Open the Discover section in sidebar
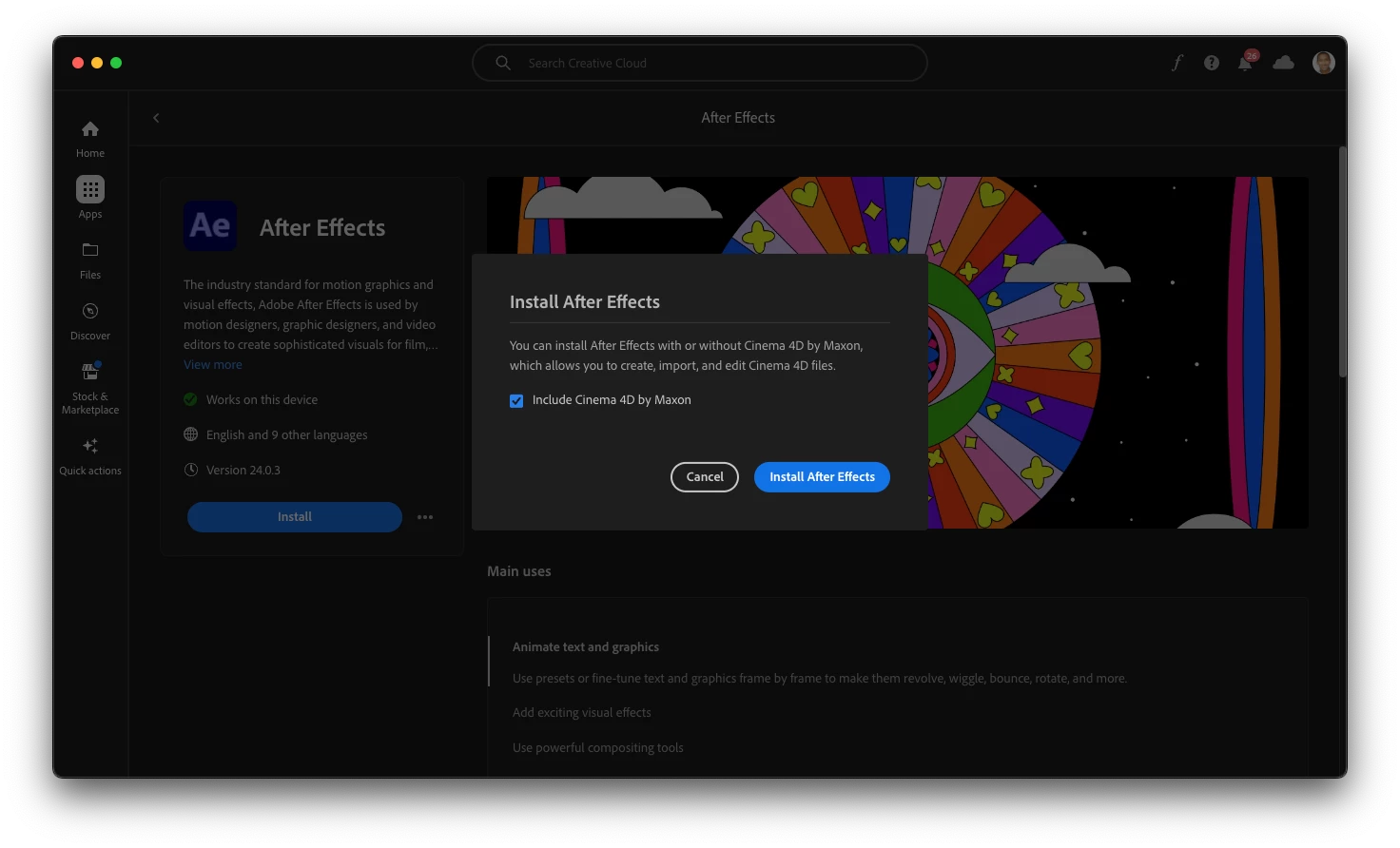This screenshot has width=1400, height=848. click(x=90, y=321)
